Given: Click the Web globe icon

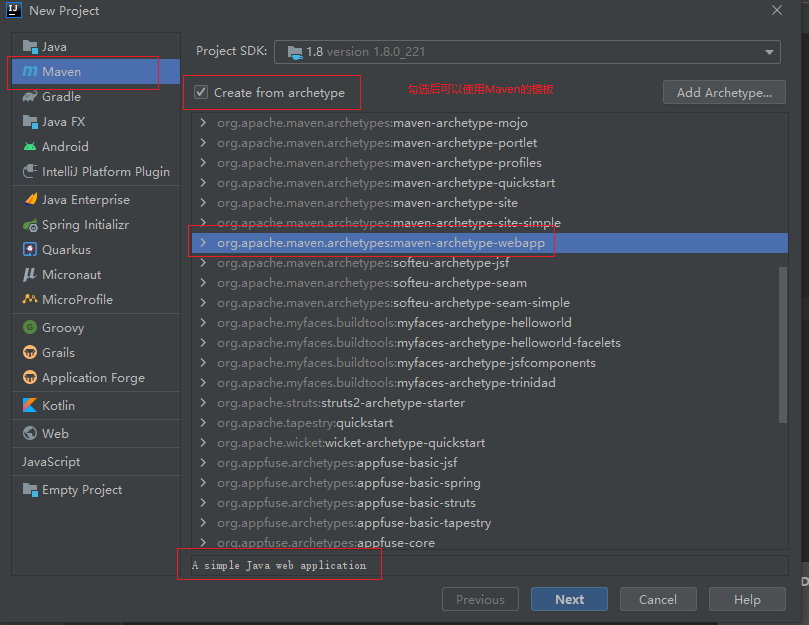Looking at the screenshot, I should [x=30, y=433].
